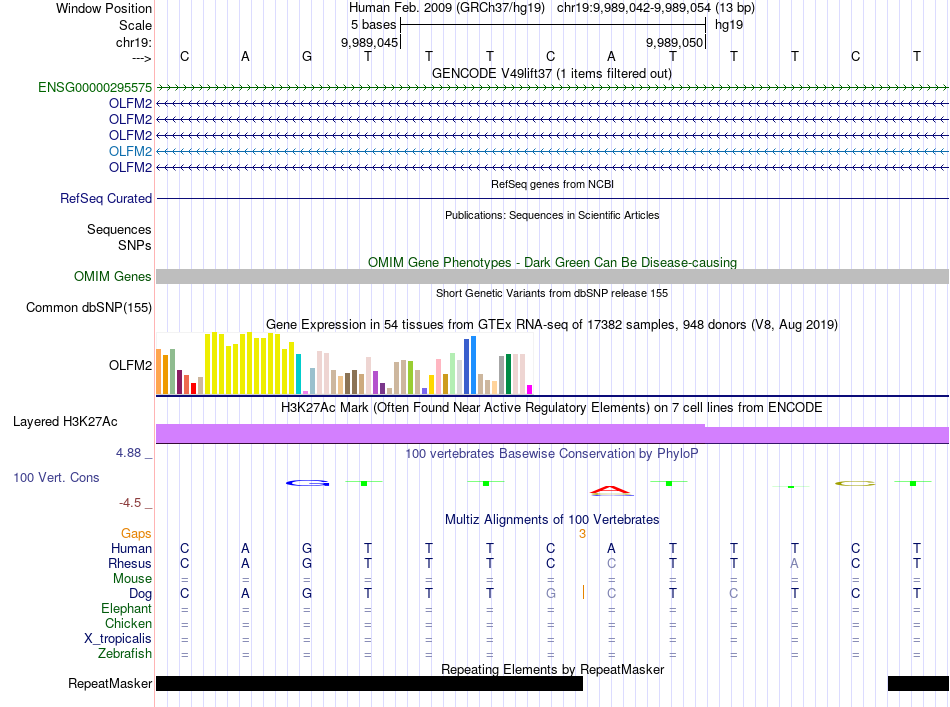Select the X_tropicalis species label
The height and width of the screenshot is (707, 950).
[118, 639]
